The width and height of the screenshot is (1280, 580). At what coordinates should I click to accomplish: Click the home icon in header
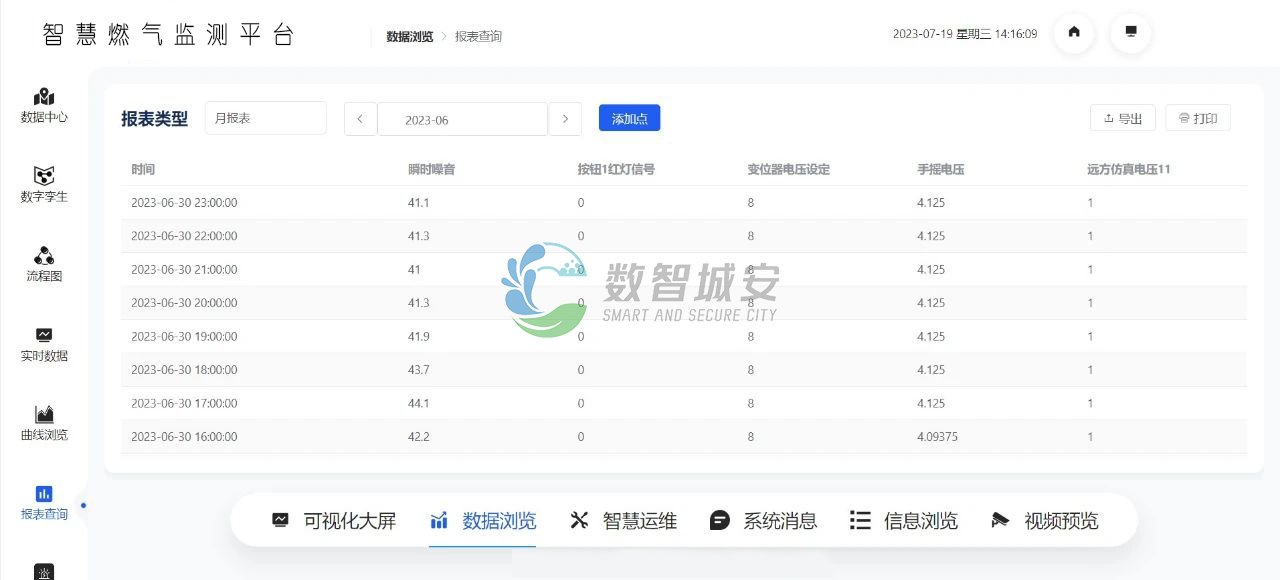1074,32
